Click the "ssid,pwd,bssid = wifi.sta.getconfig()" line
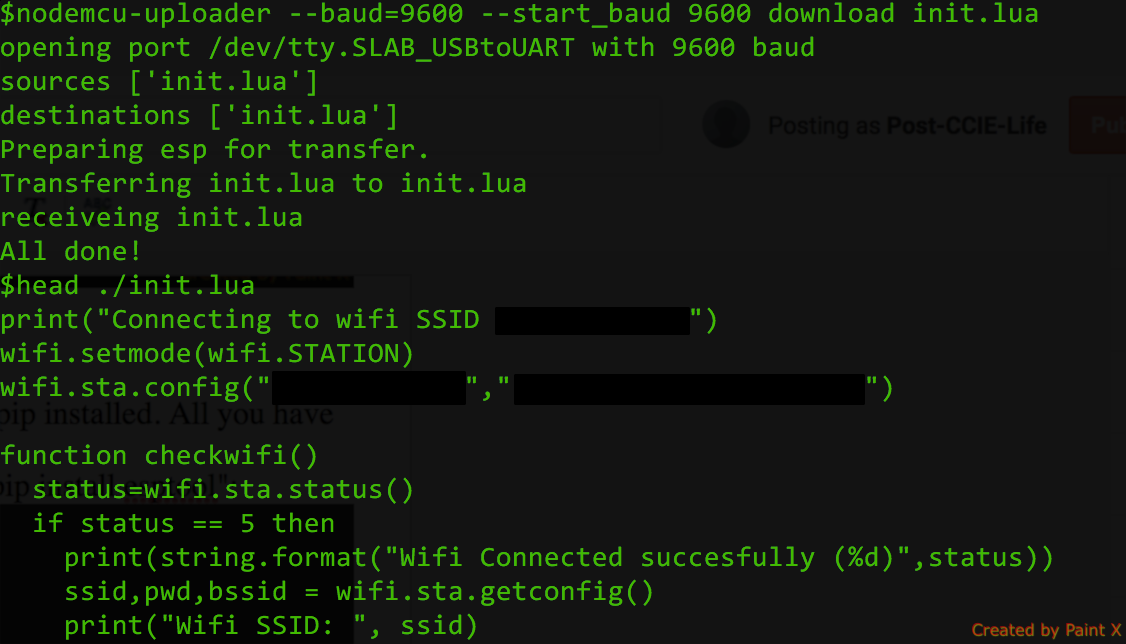Viewport: 1126px width, 644px height. (x=359, y=592)
